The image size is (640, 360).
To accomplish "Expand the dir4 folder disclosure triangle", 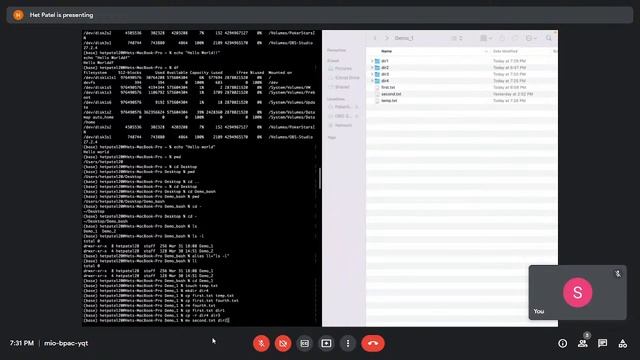I will [372, 81].
